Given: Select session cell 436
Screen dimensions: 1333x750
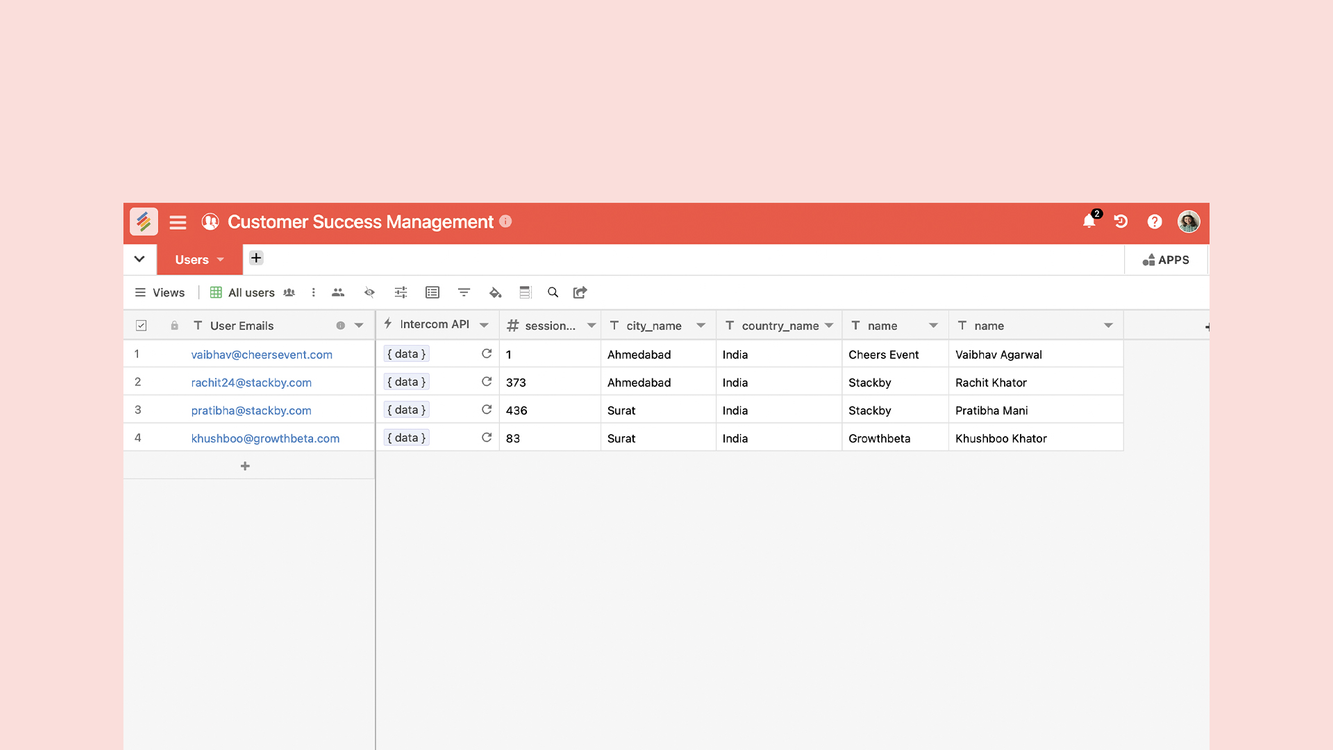Looking at the screenshot, I should tap(550, 411).
